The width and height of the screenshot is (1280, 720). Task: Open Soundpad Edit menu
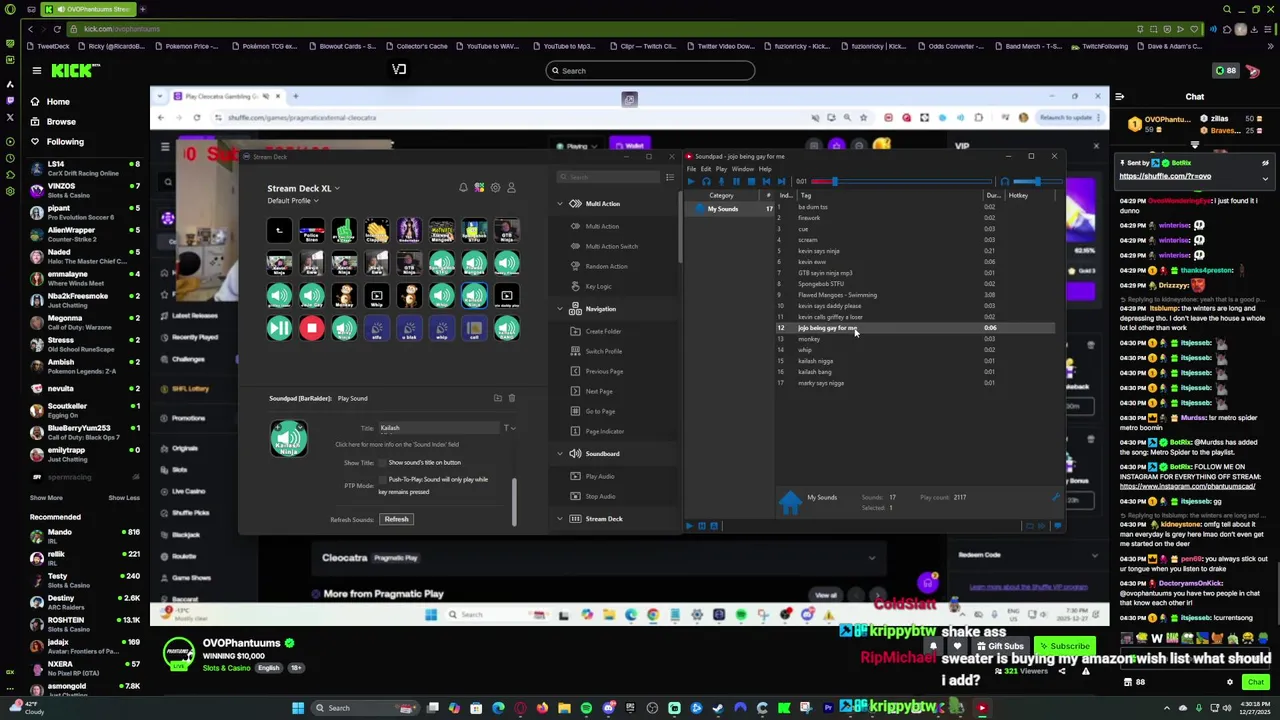click(706, 169)
